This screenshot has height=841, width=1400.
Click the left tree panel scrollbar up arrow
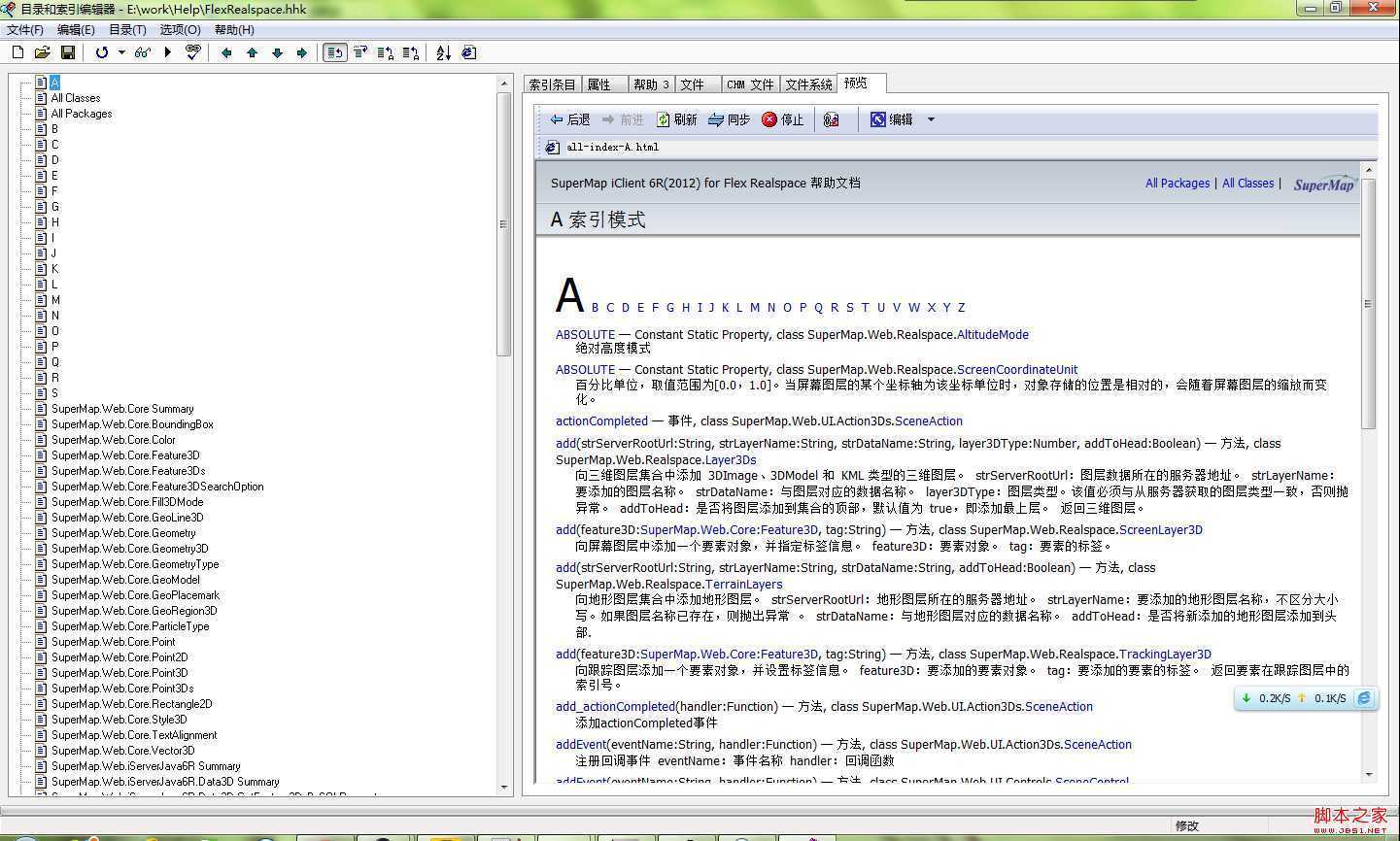(504, 84)
